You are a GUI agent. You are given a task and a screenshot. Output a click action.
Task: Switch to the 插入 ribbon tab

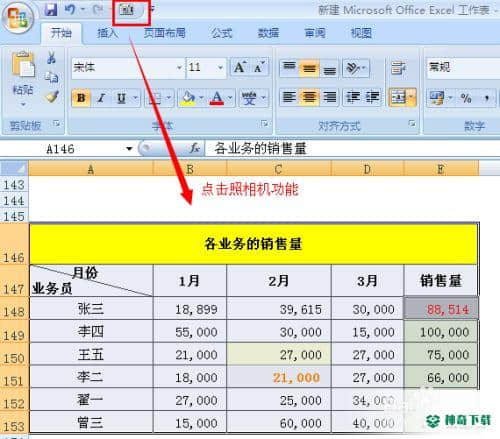click(x=107, y=33)
